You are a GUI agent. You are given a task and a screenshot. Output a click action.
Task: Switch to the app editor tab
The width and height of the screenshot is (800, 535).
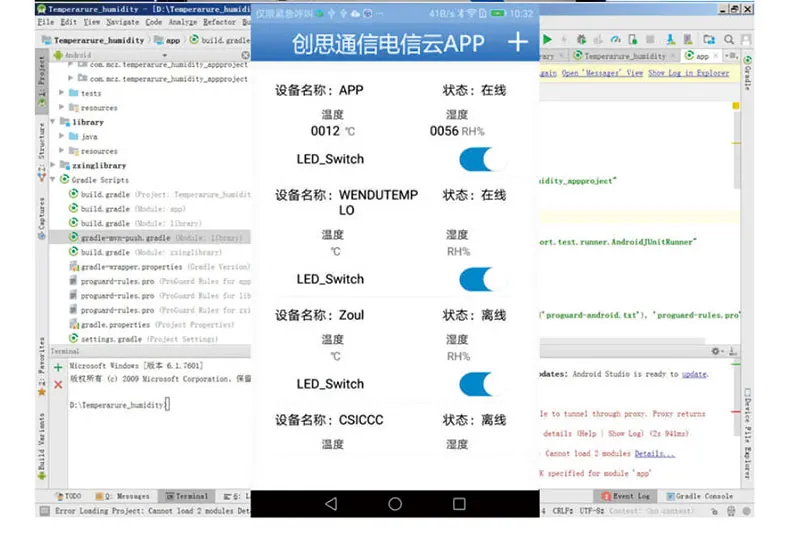coord(702,56)
